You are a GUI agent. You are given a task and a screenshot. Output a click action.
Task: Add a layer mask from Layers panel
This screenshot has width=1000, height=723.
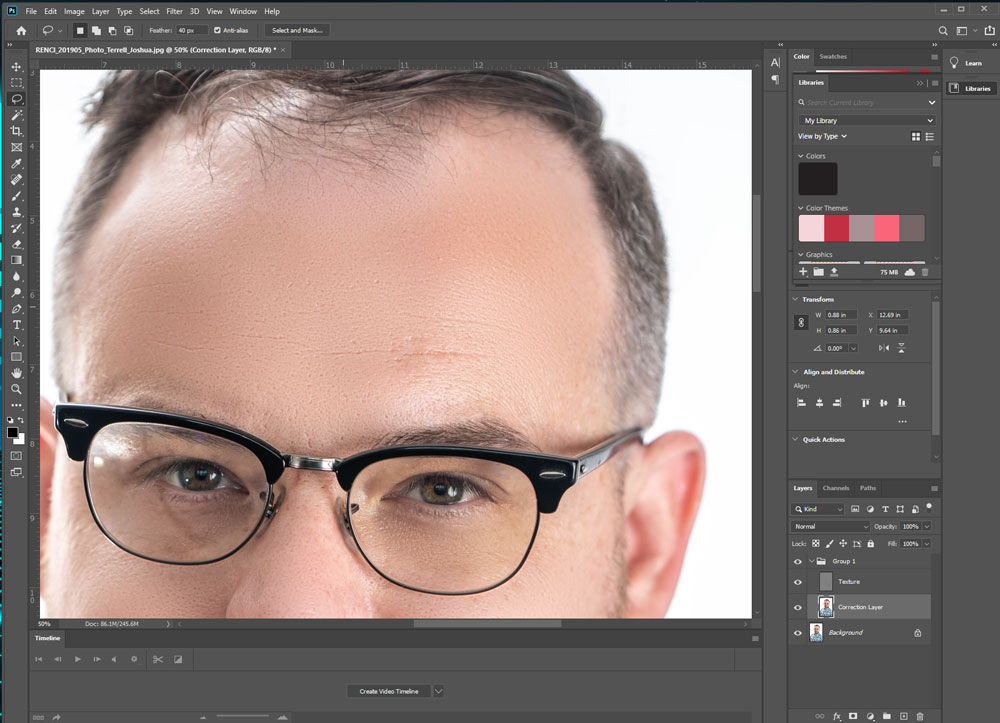(853, 716)
